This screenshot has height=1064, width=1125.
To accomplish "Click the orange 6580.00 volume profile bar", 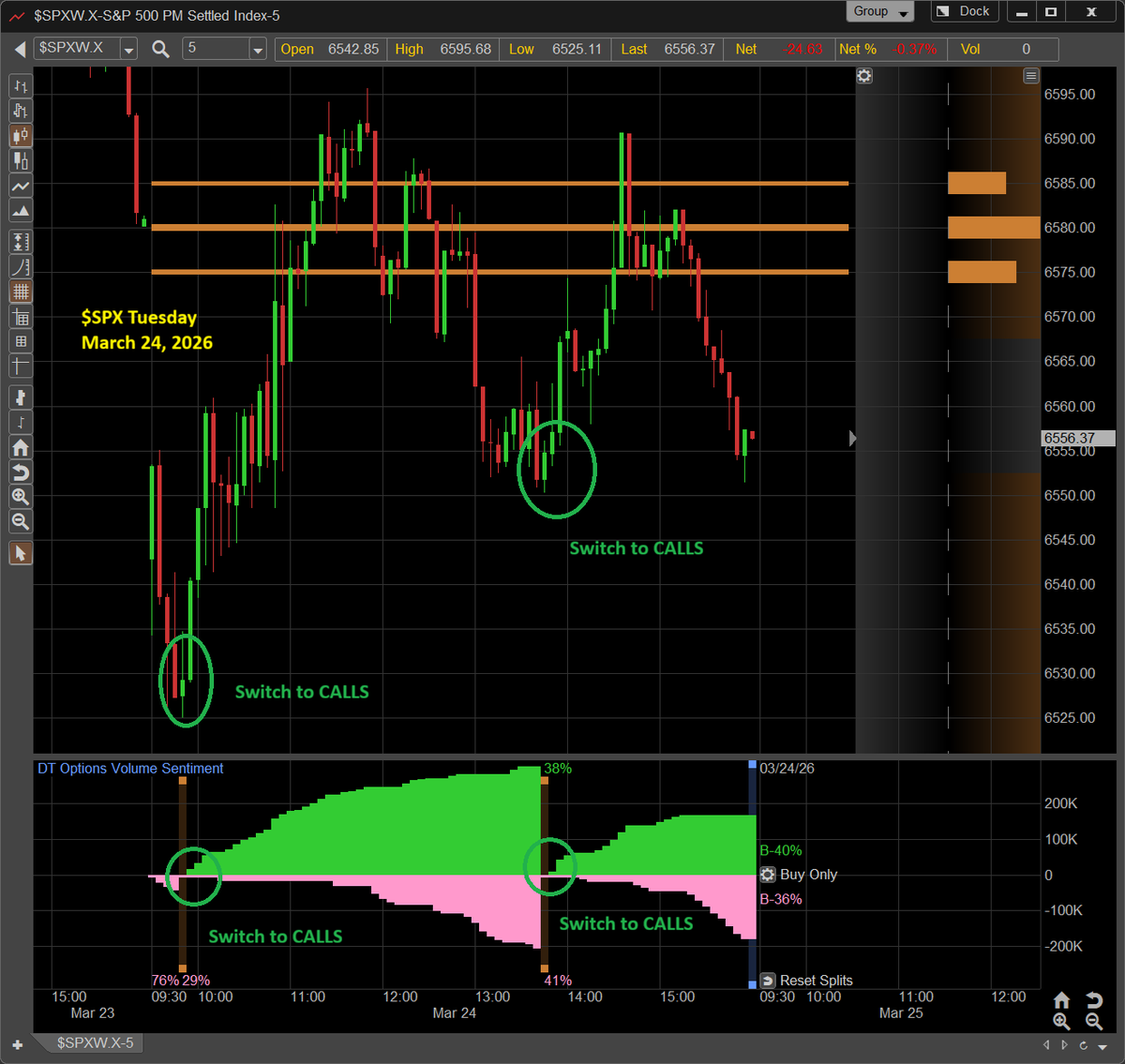I will point(994,228).
